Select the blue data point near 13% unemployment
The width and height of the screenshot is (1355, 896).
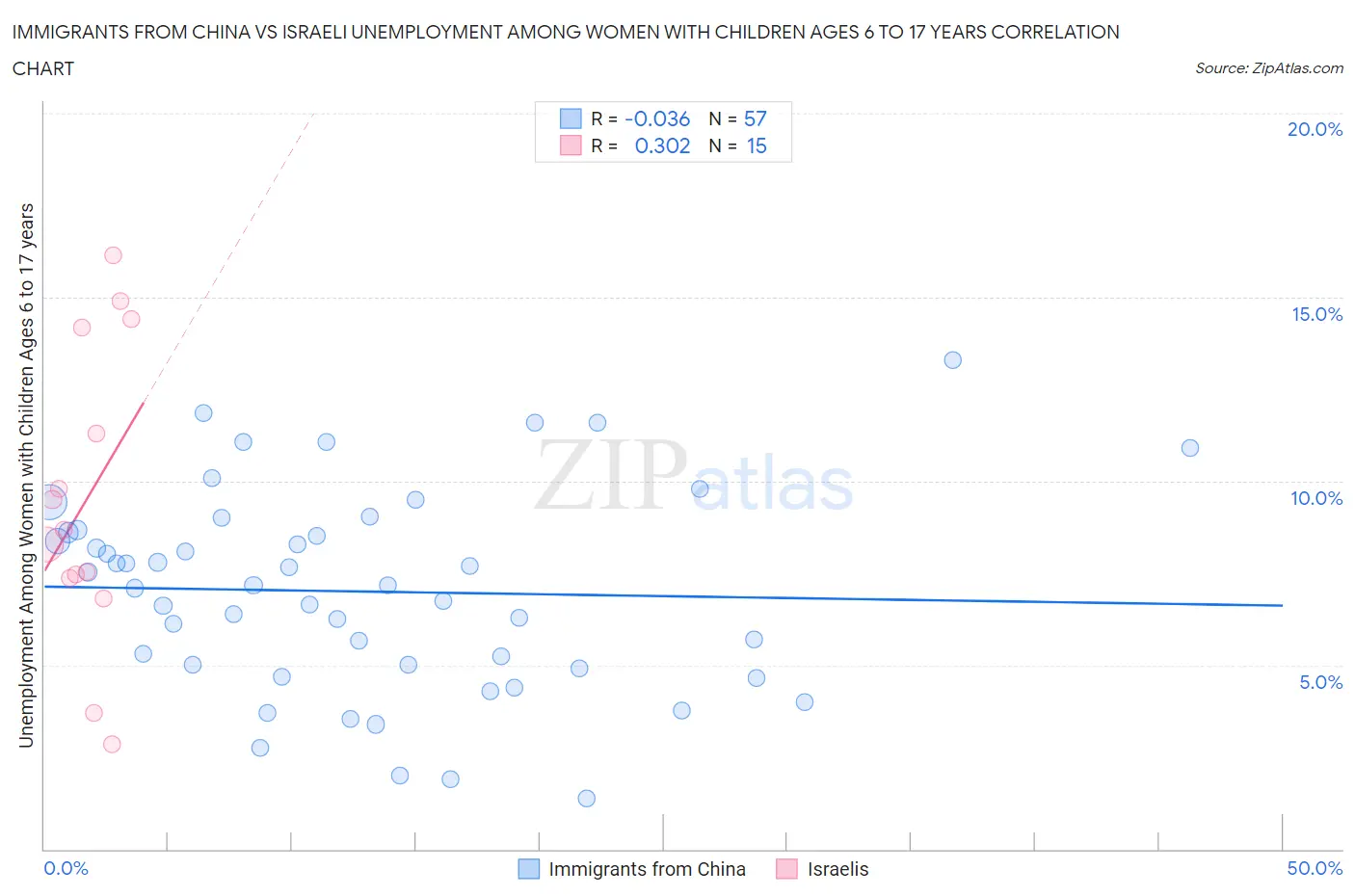tap(953, 360)
